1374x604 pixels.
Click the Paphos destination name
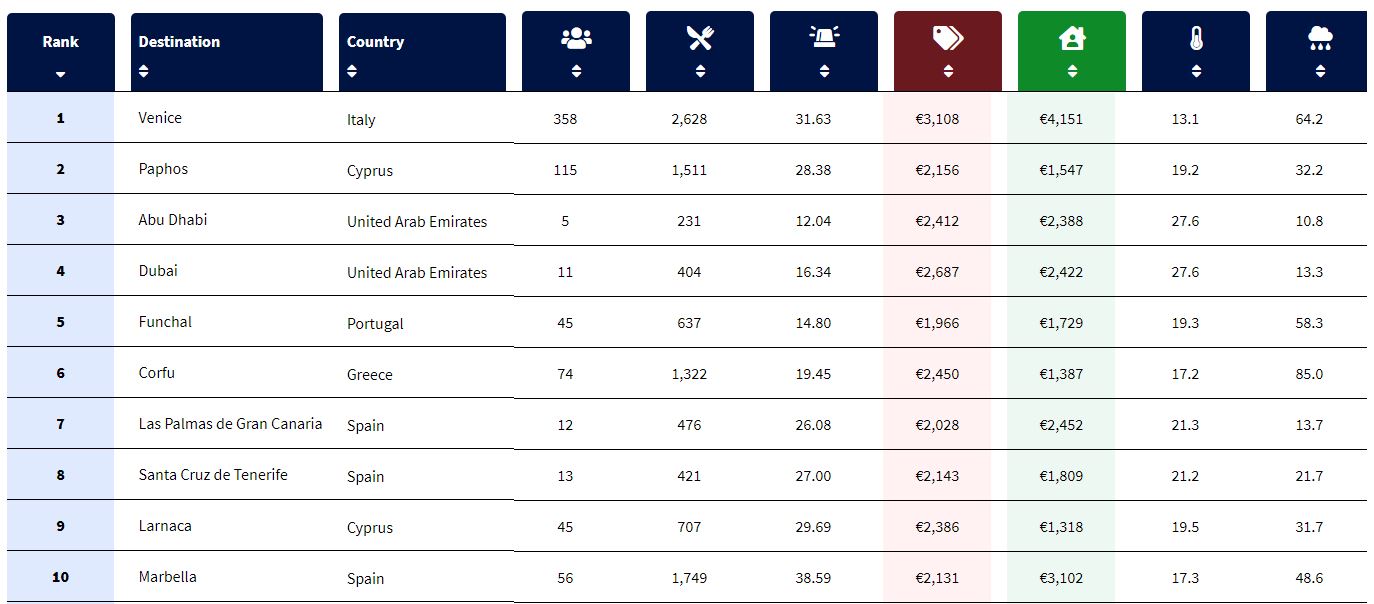coord(163,169)
